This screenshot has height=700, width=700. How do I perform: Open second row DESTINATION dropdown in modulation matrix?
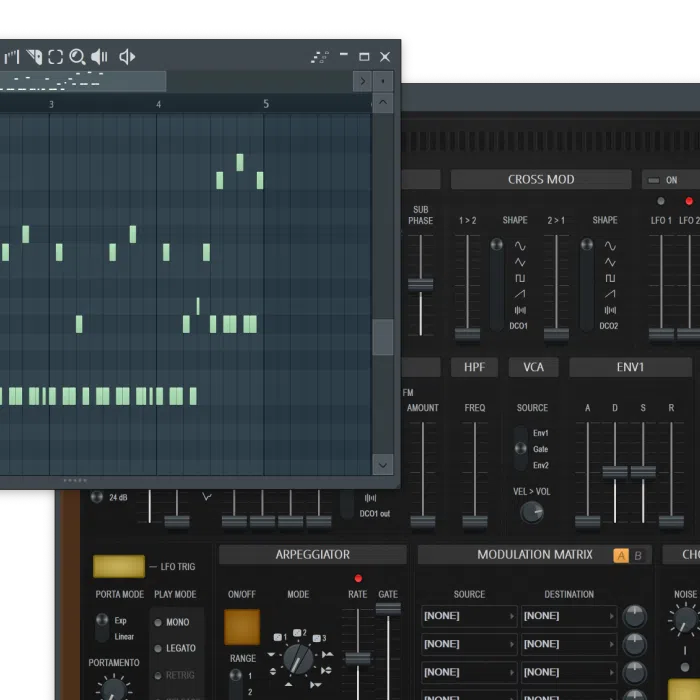pos(569,644)
